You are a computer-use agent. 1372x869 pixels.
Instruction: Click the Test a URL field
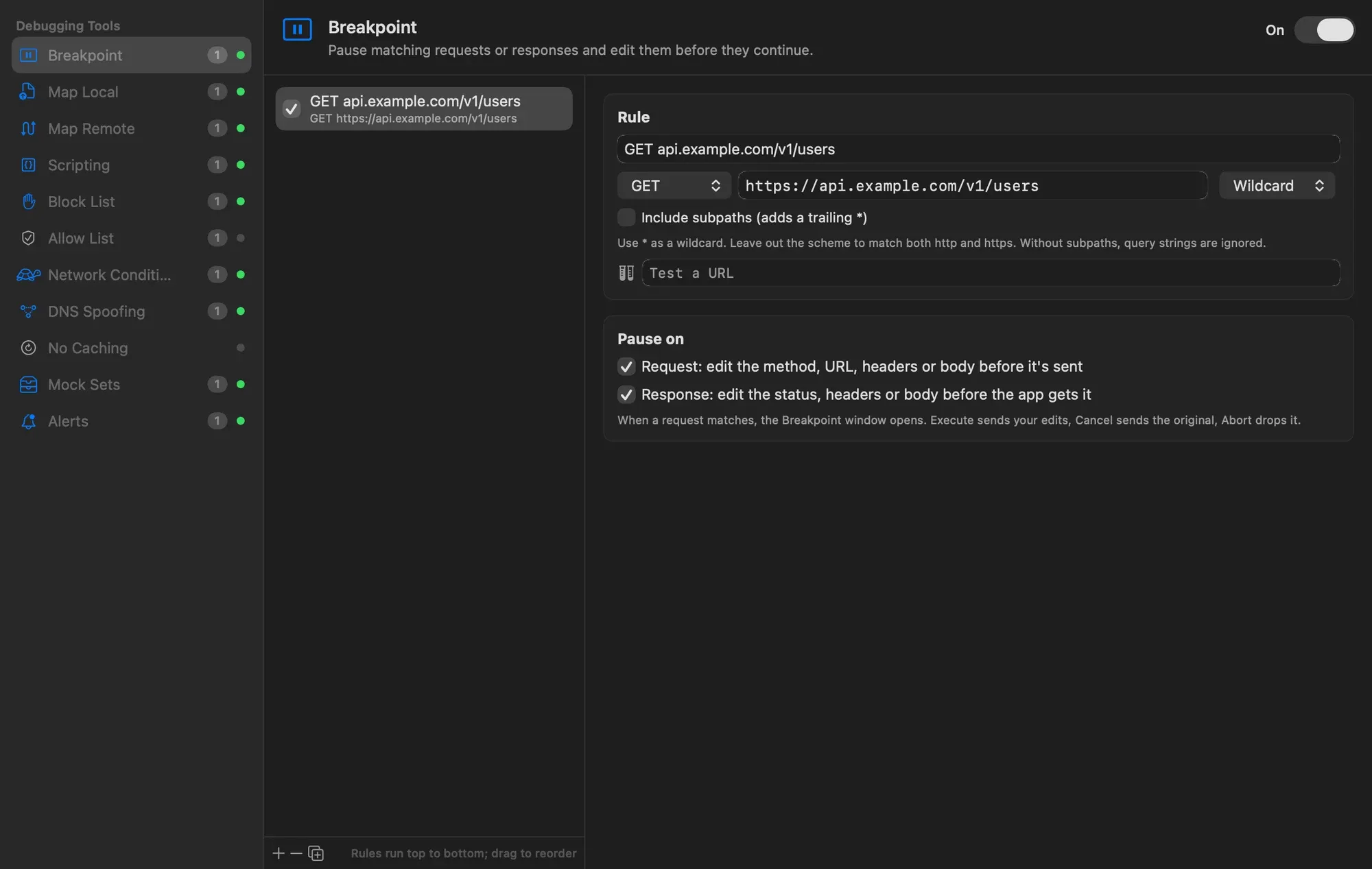pyautogui.click(x=991, y=273)
